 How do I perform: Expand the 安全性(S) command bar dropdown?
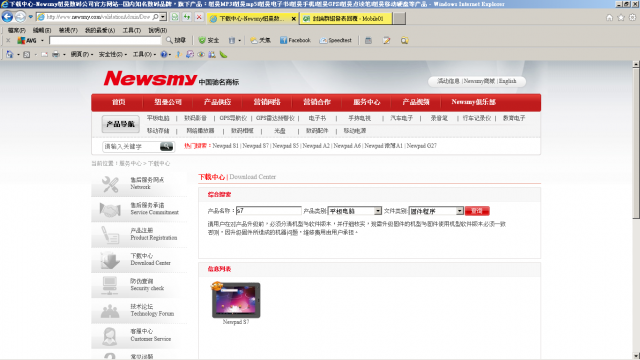[x=113, y=54]
